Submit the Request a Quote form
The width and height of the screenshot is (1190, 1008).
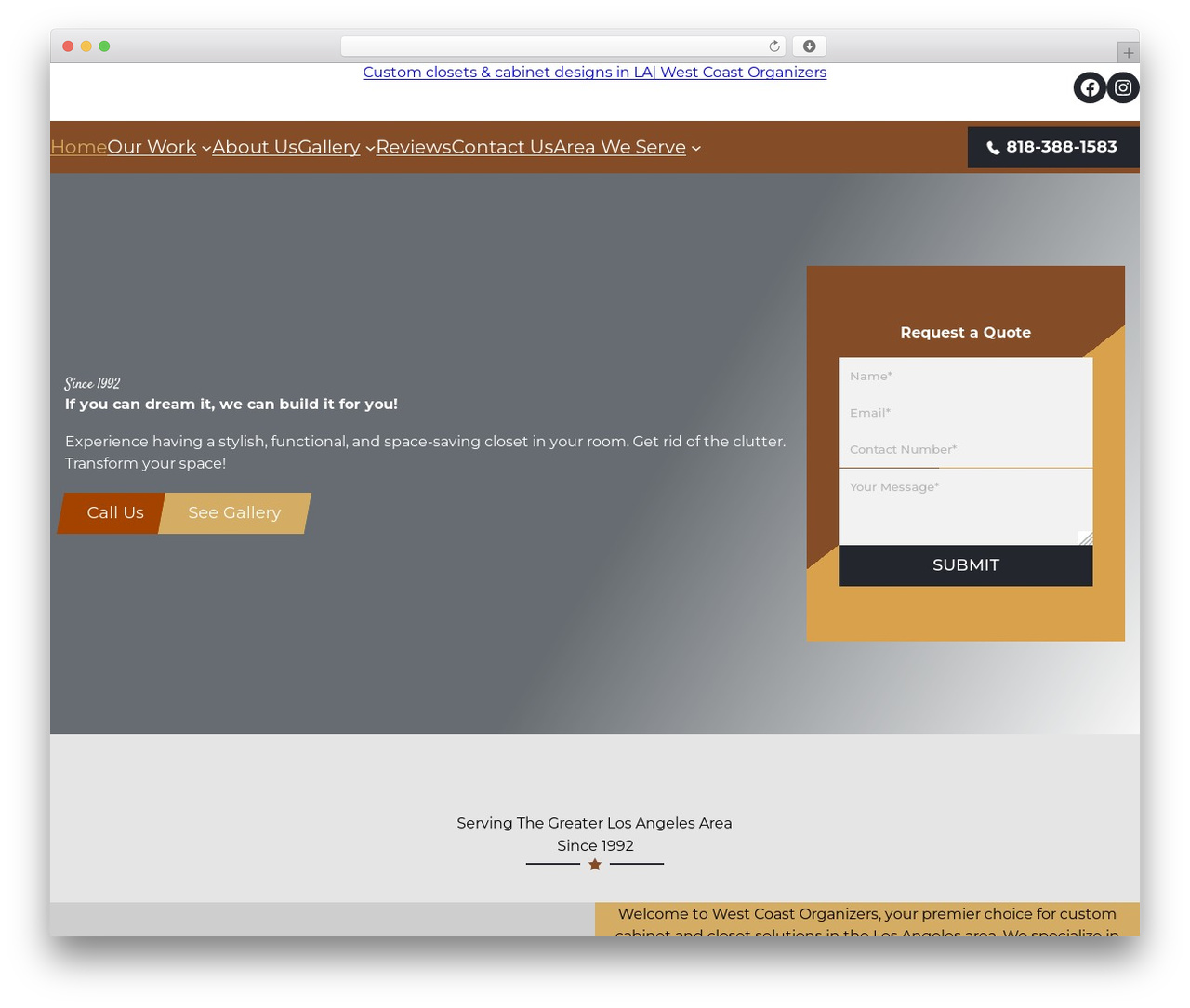965,565
